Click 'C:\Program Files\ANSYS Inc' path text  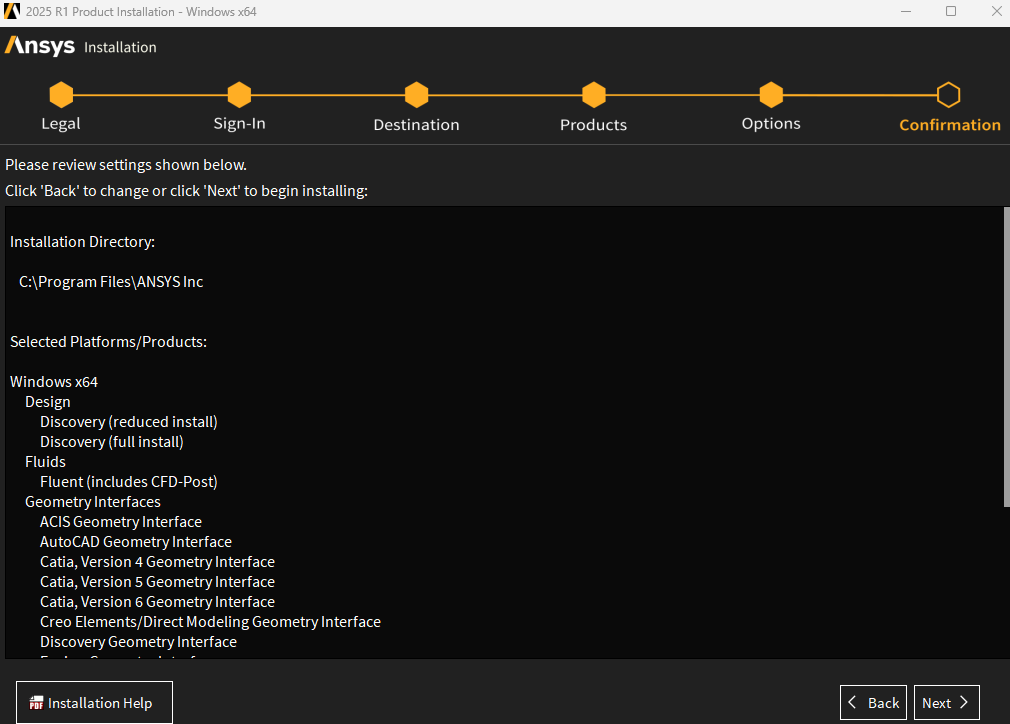(x=111, y=282)
